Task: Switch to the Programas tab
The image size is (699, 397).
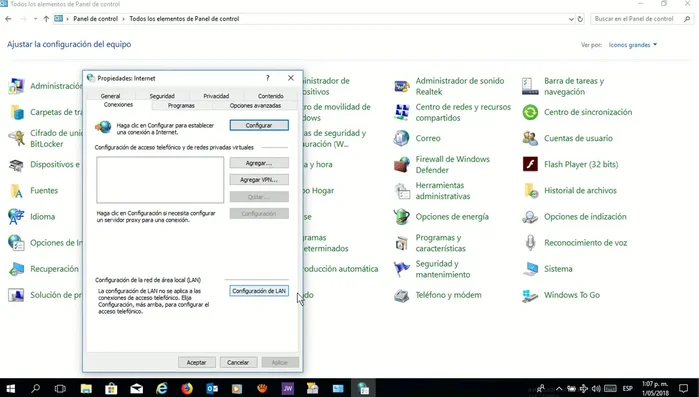Action: coord(181,106)
